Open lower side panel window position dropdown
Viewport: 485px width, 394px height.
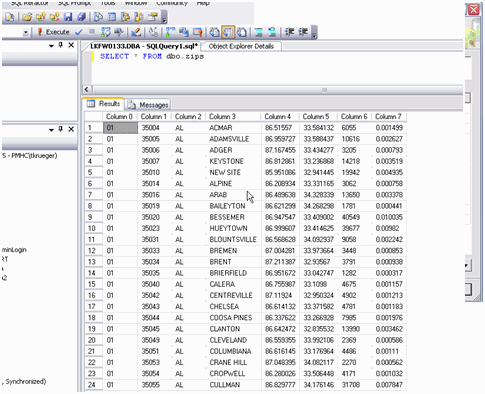click(51, 130)
